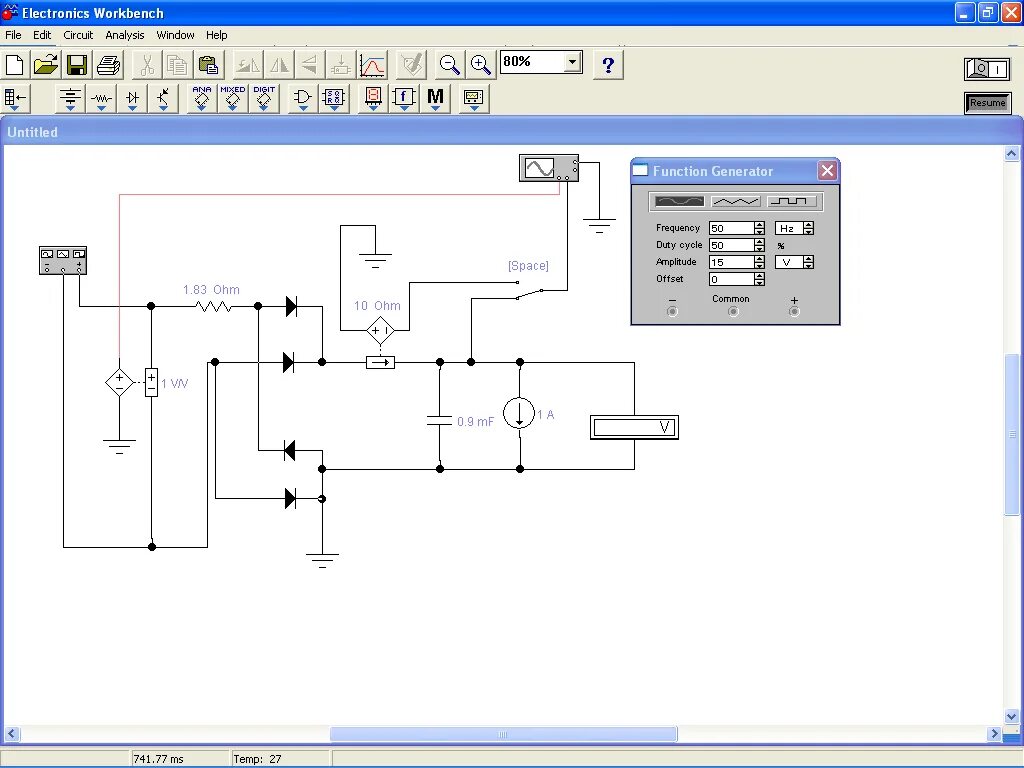Save the circuit with floppy icon
Viewport: 1024px width, 768px height.
click(77, 65)
